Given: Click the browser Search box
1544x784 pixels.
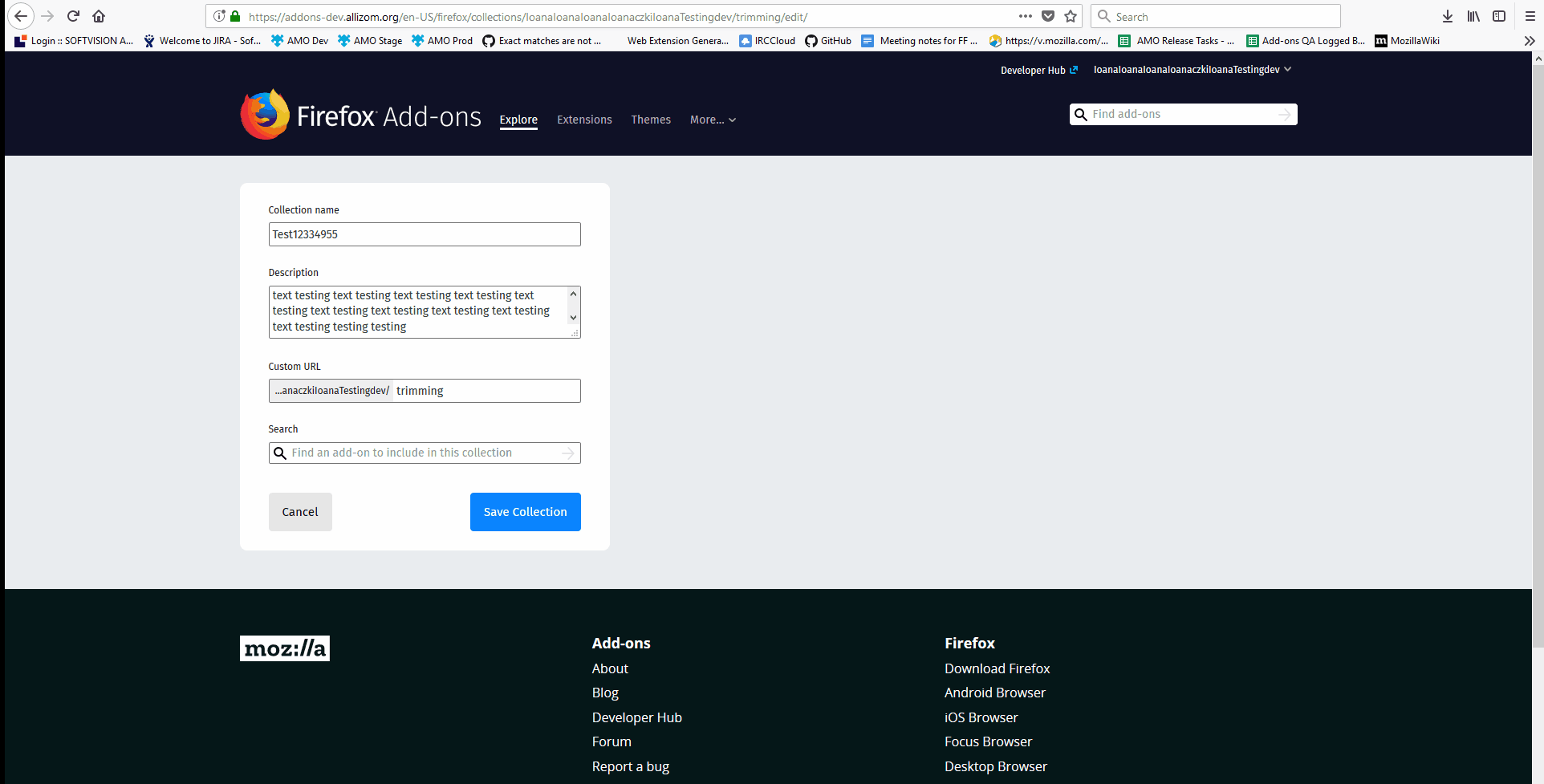Looking at the screenshot, I should coord(1216,16).
